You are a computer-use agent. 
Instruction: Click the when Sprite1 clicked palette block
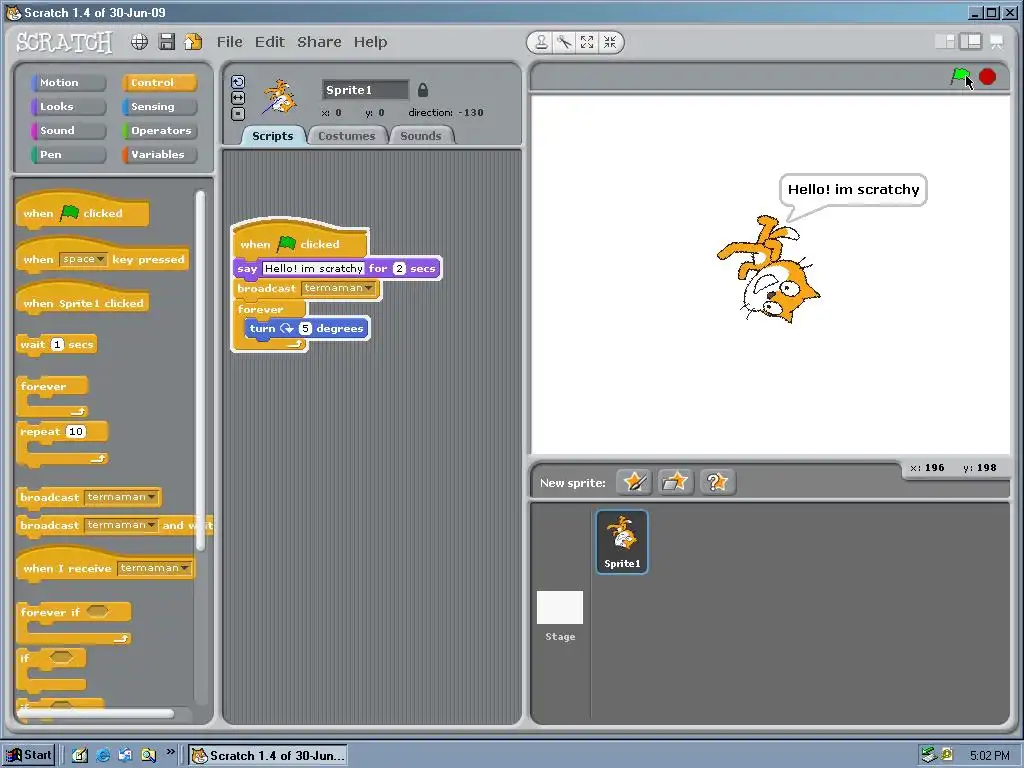click(82, 299)
